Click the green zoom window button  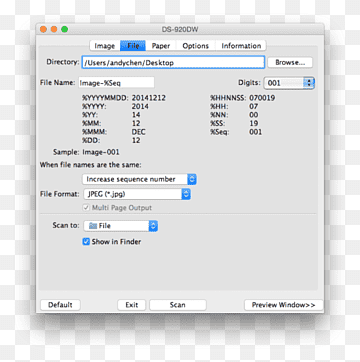pyautogui.click(x=65, y=29)
